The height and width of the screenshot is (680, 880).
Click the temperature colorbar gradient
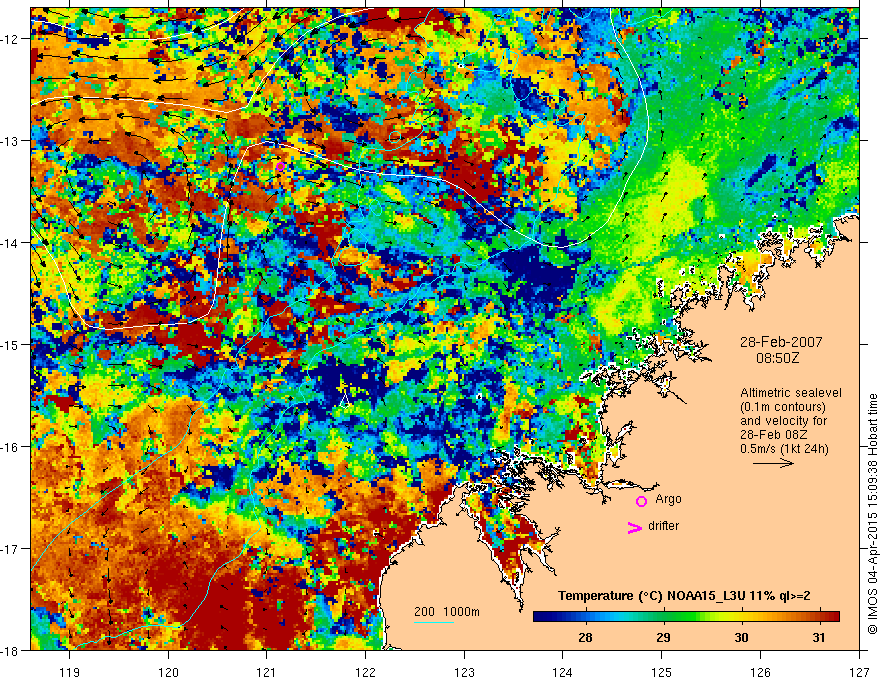tap(686, 616)
